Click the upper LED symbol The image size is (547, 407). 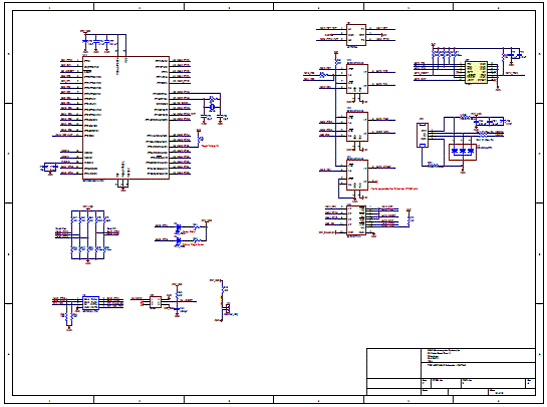(x=178, y=227)
